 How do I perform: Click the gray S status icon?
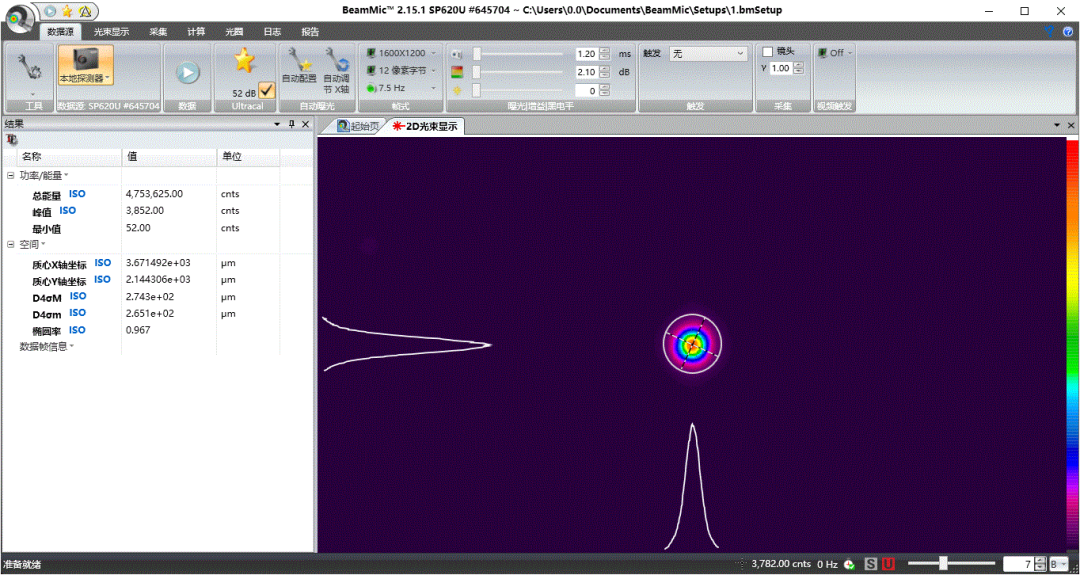tap(871, 564)
